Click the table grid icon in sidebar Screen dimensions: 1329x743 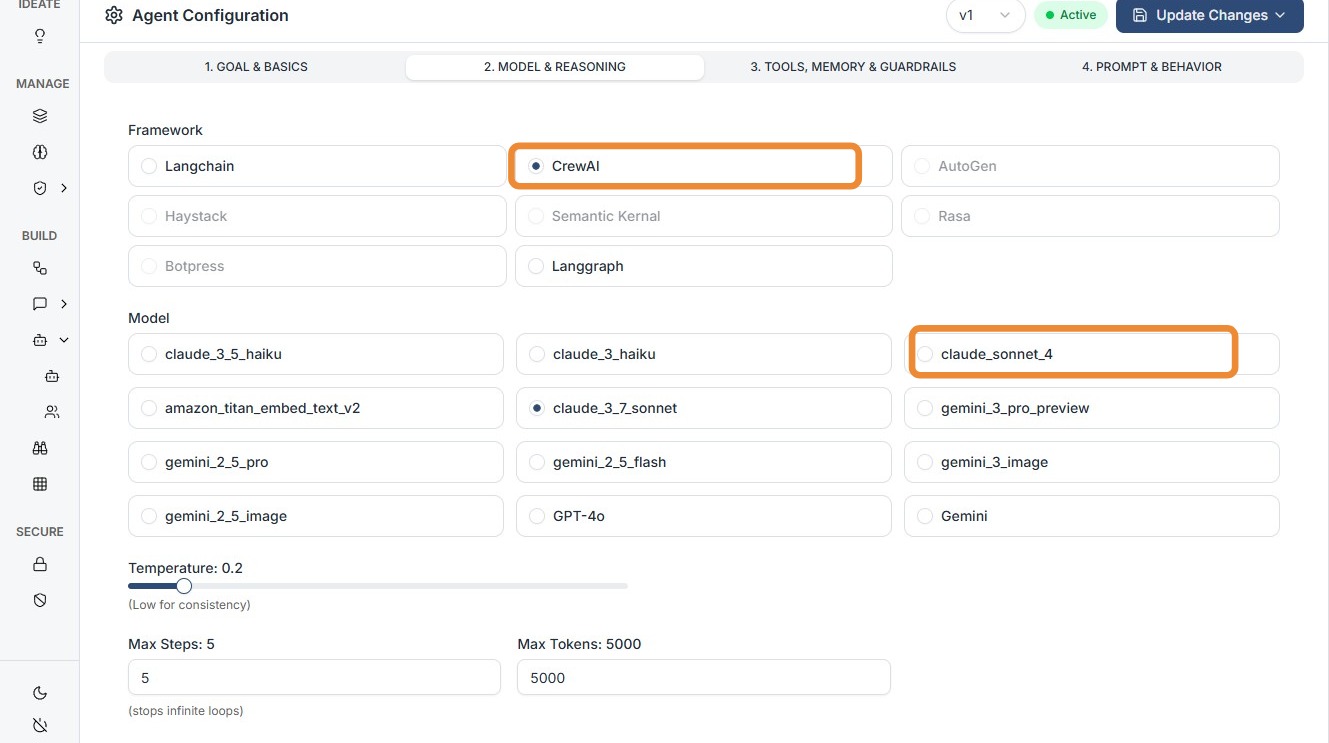tap(40, 484)
